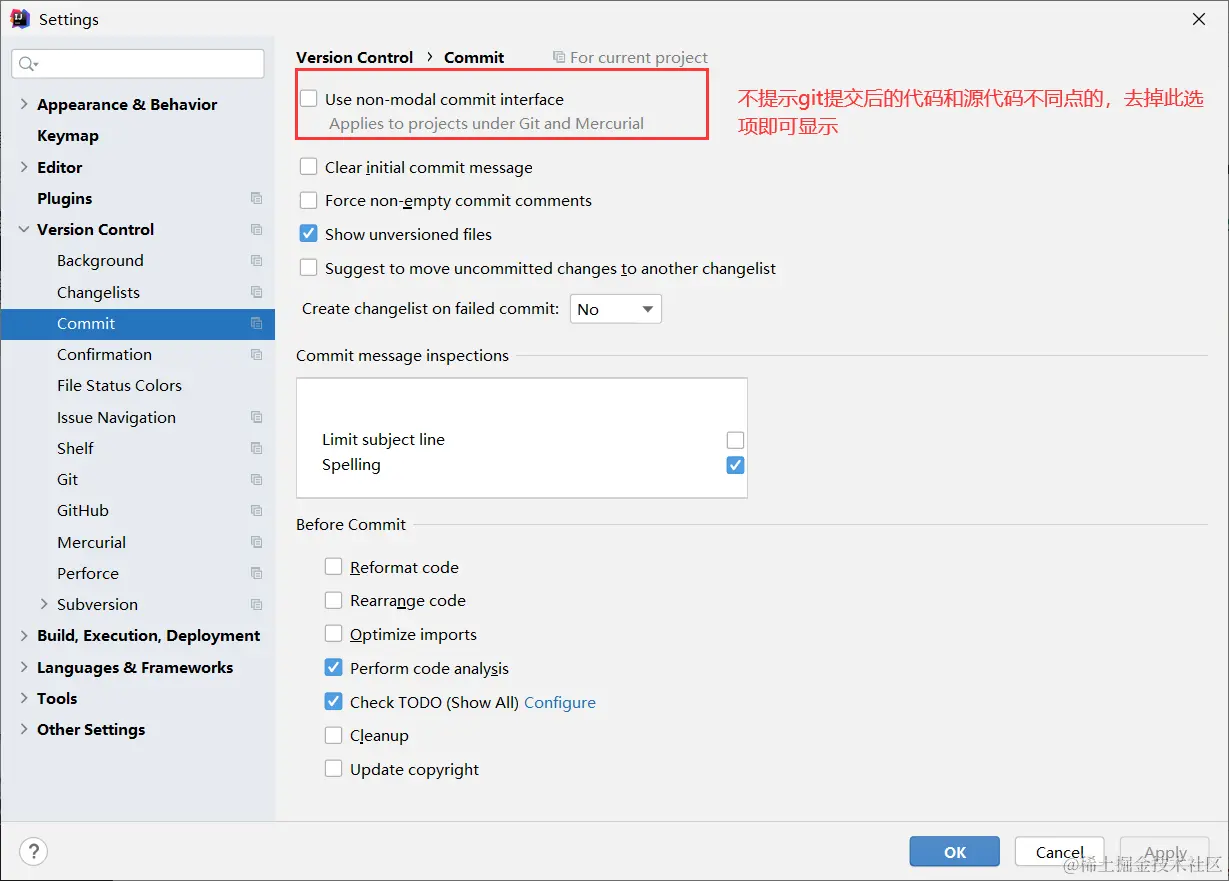Enable Use non-modal commit interface

pyautogui.click(x=309, y=98)
